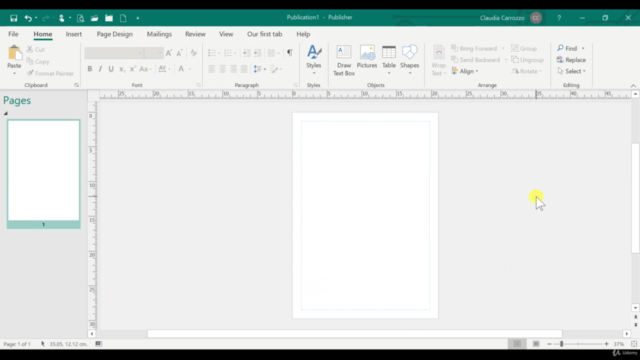Click the zoom in plus button
The width and height of the screenshot is (640, 360).
tap(607, 344)
